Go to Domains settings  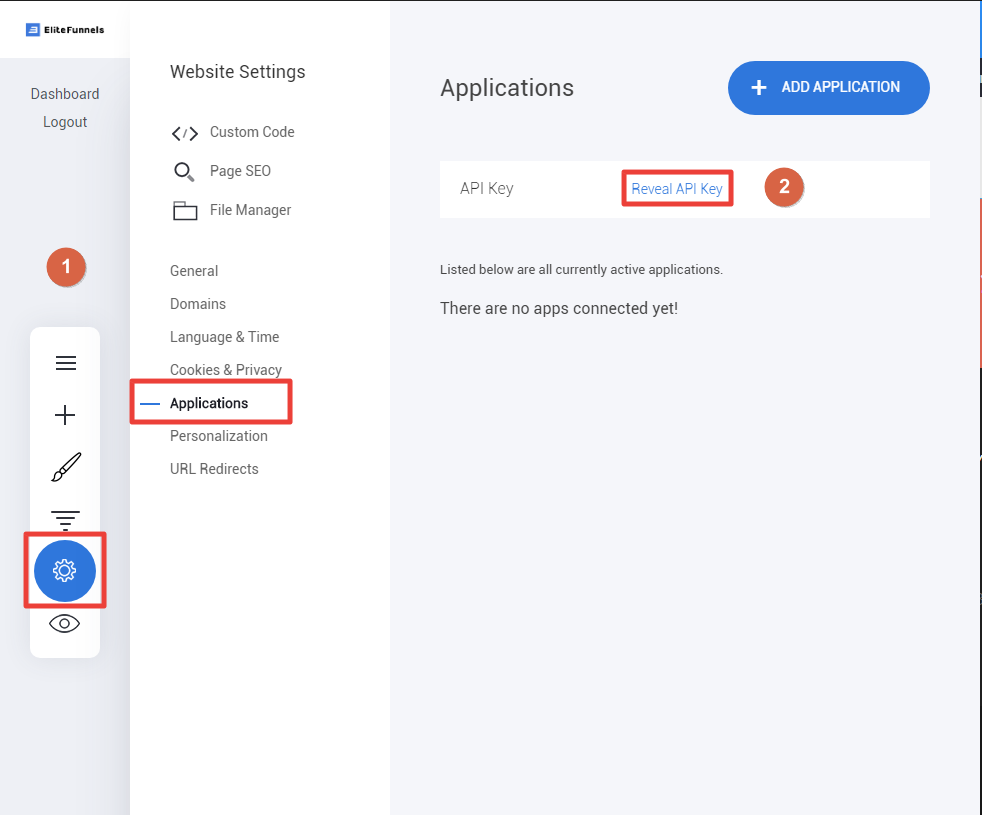[x=198, y=304]
